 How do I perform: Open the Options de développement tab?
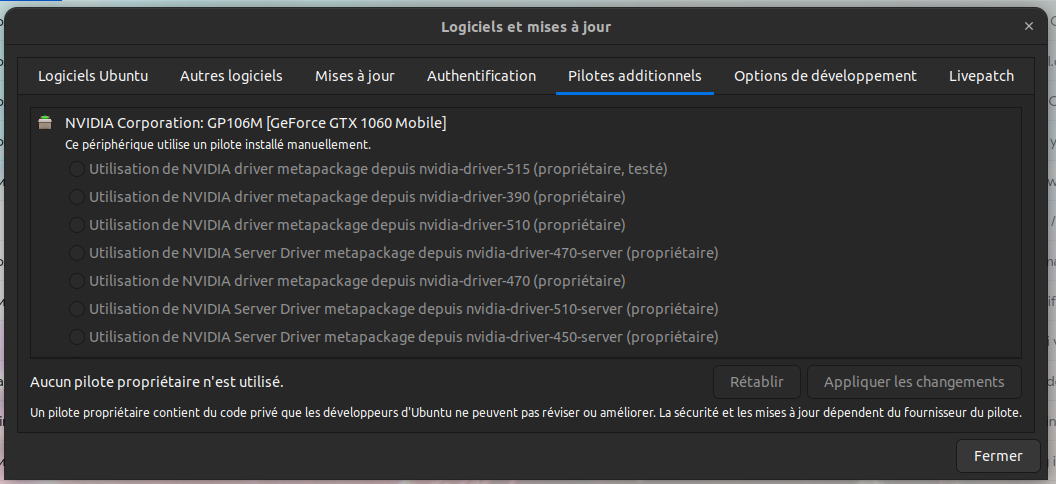[825, 76]
